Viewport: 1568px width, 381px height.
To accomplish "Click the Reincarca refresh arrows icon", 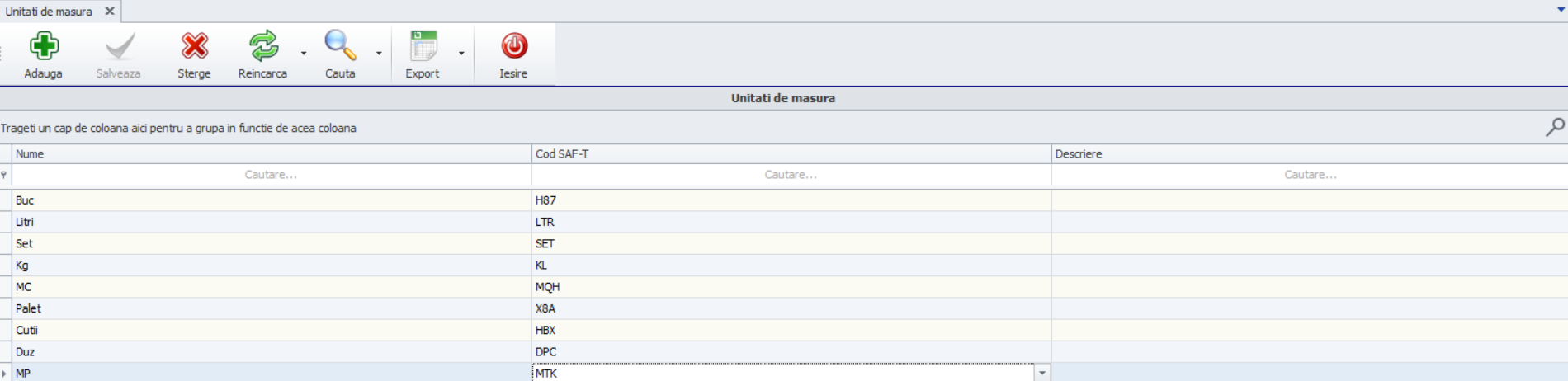I will pyautogui.click(x=263, y=46).
